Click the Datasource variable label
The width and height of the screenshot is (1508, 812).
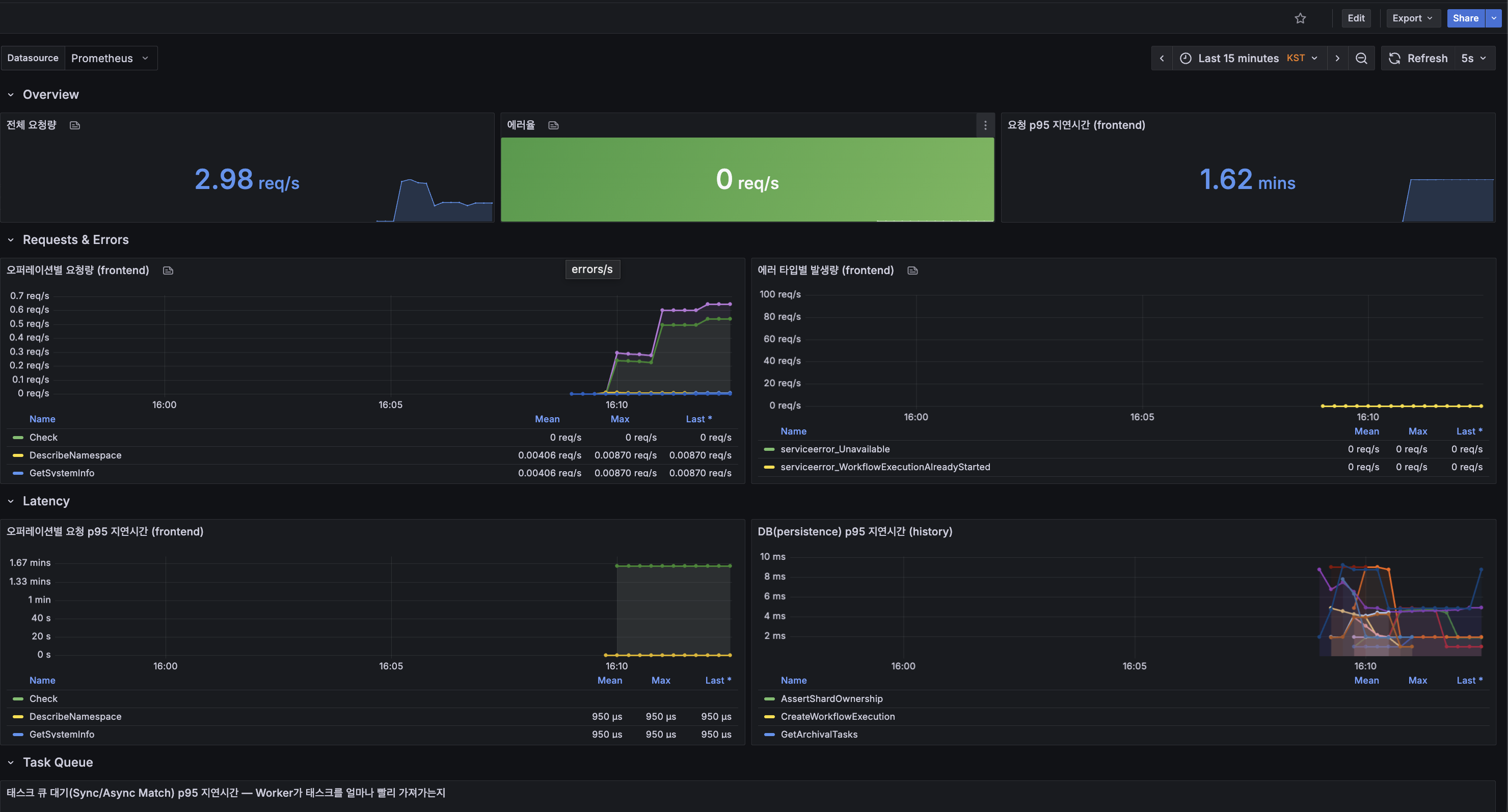click(x=33, y=58)
